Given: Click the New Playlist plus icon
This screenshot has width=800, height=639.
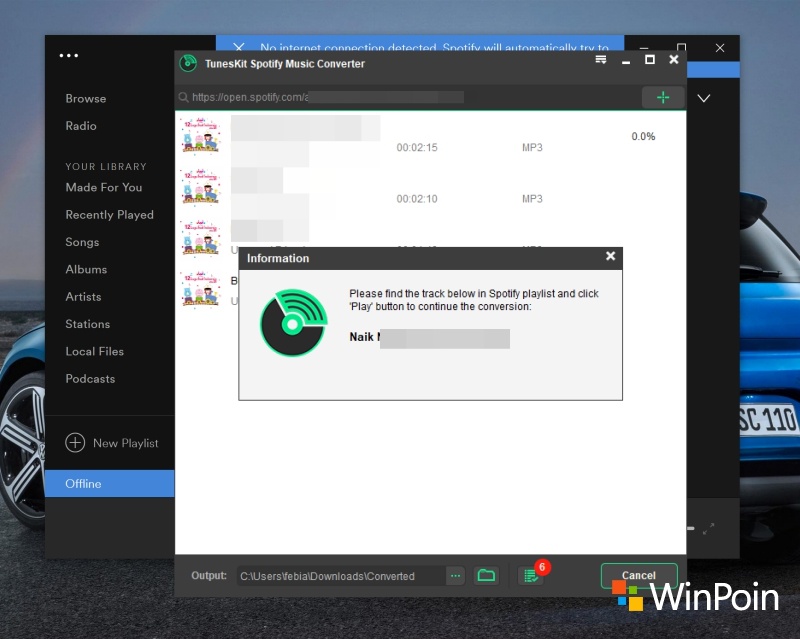Looking at the screenshot, I should [75, 443].
